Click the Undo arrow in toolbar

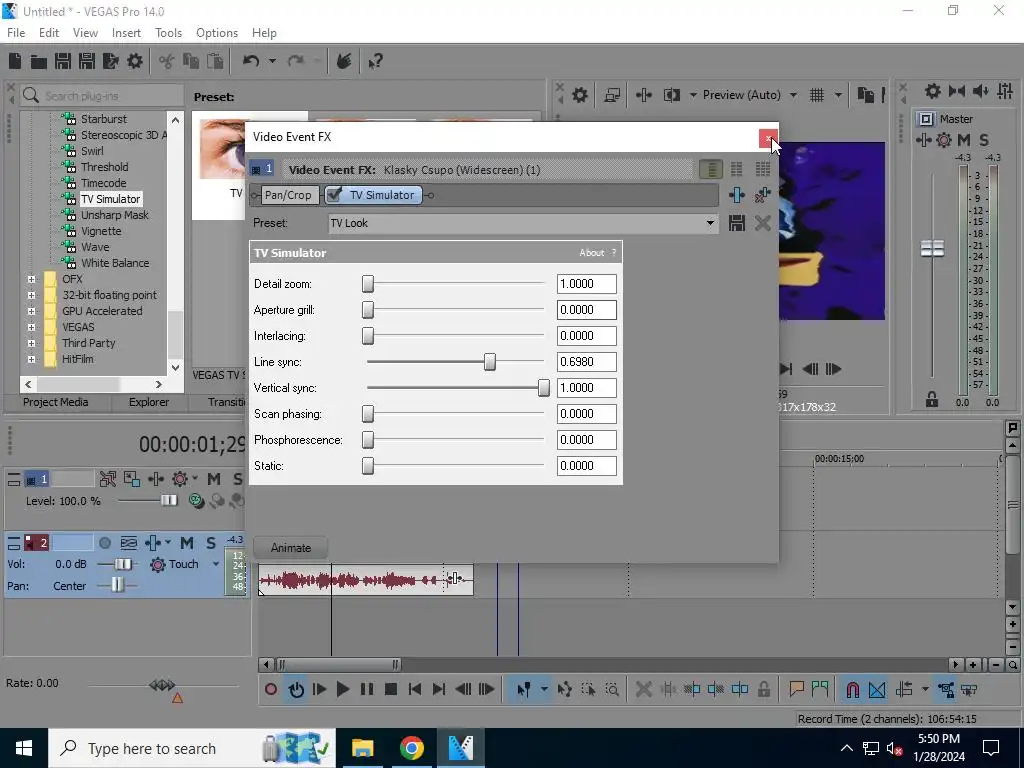tap(251, 61)
